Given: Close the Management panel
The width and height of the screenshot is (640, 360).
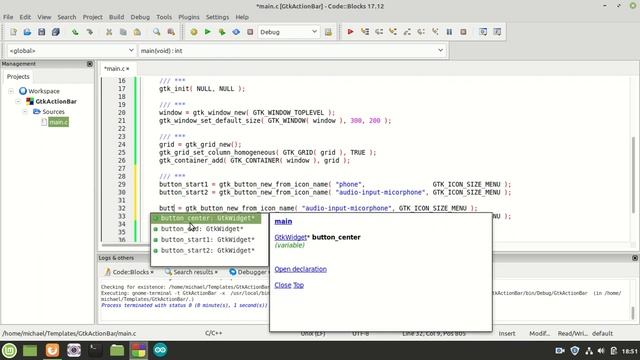Looking at the screenshot, I should tap(90, 64).
